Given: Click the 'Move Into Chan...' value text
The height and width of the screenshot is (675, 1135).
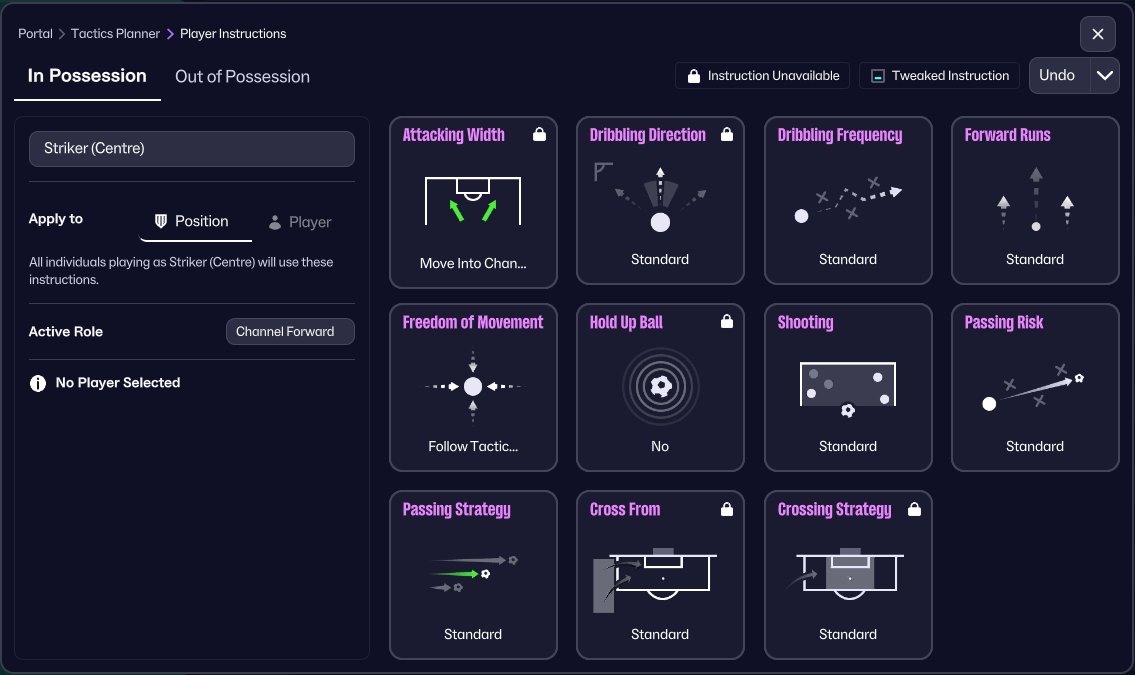Looking at the screenshot, I should [473, 263].
